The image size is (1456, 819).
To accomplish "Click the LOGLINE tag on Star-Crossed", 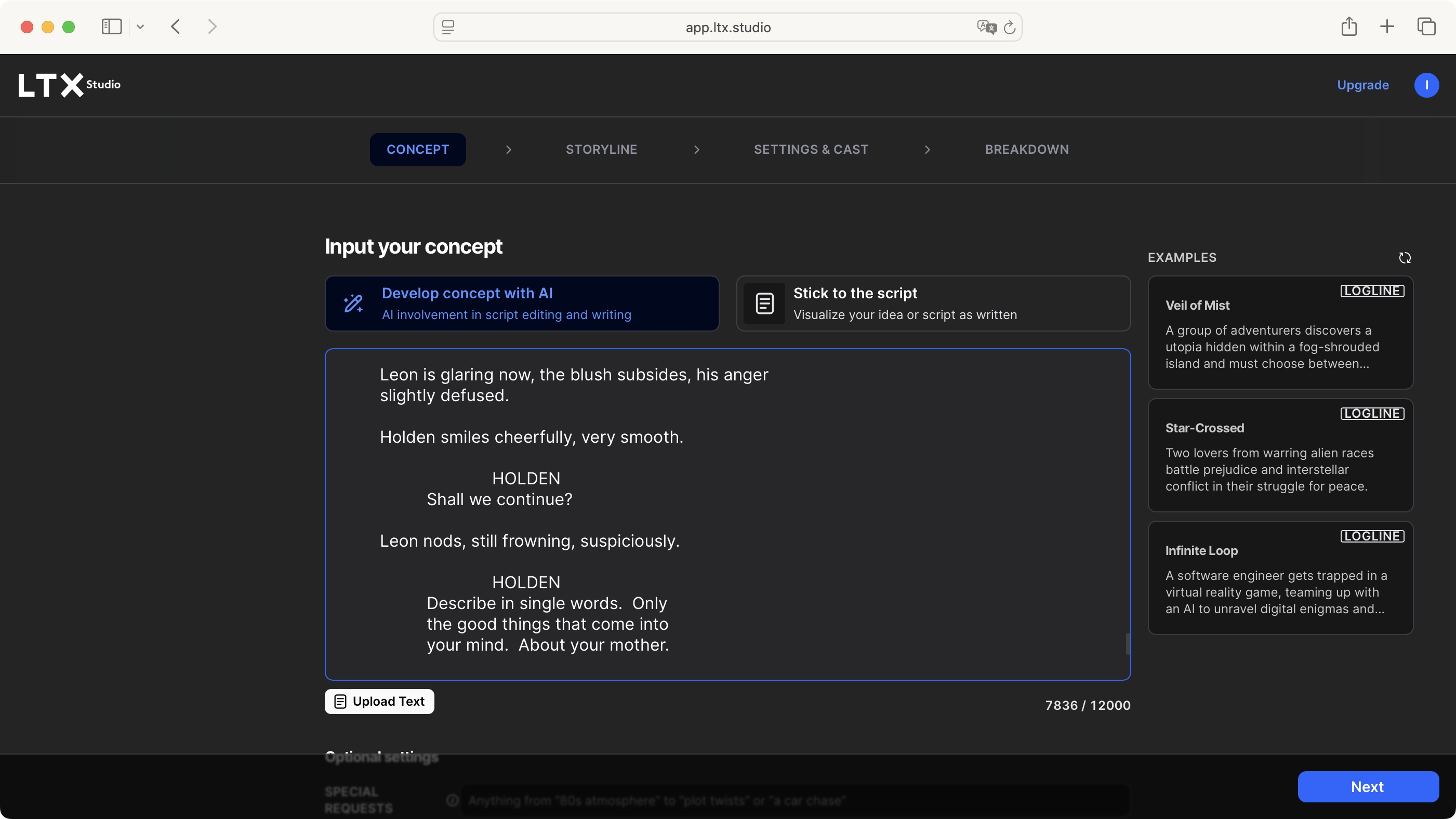I will 1372,414.
